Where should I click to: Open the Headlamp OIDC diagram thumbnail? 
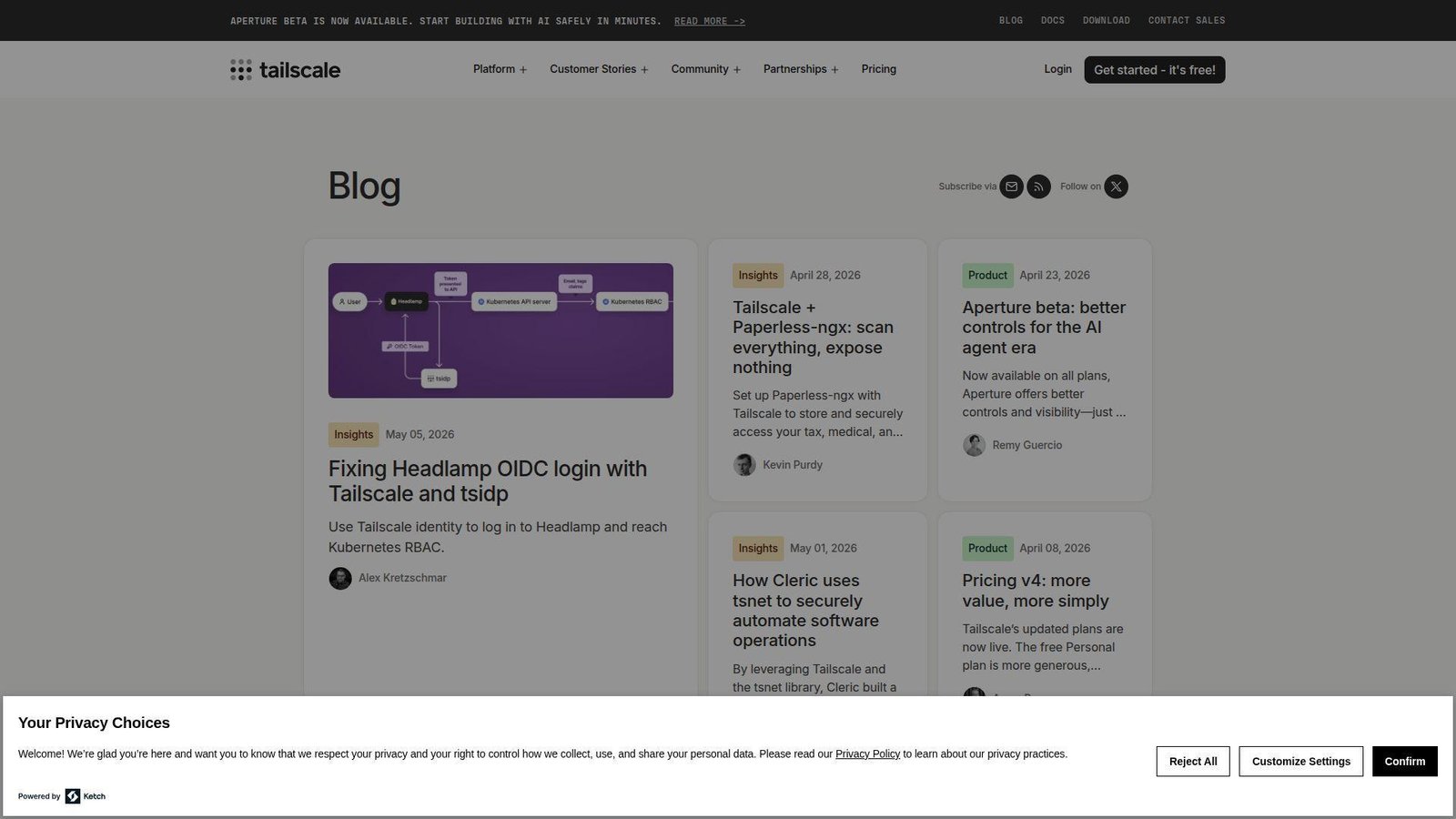pos(500,330)
